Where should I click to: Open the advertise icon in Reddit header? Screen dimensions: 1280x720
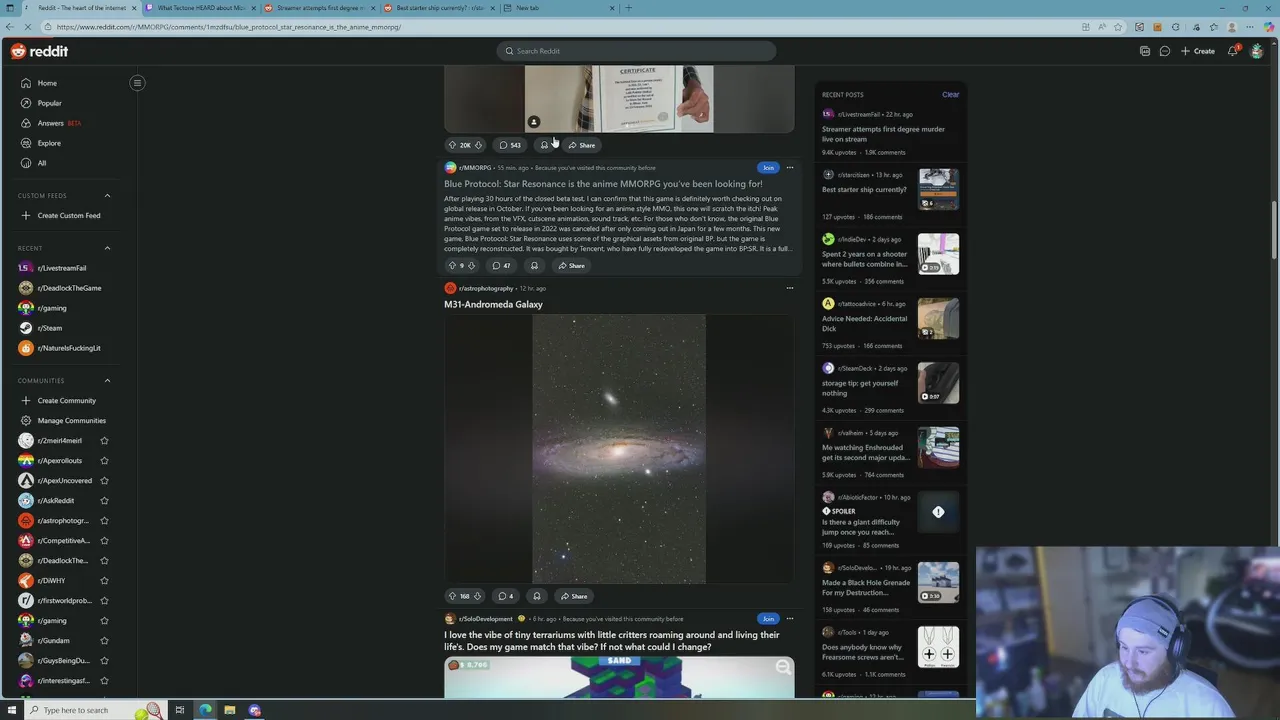(1145, 51)
